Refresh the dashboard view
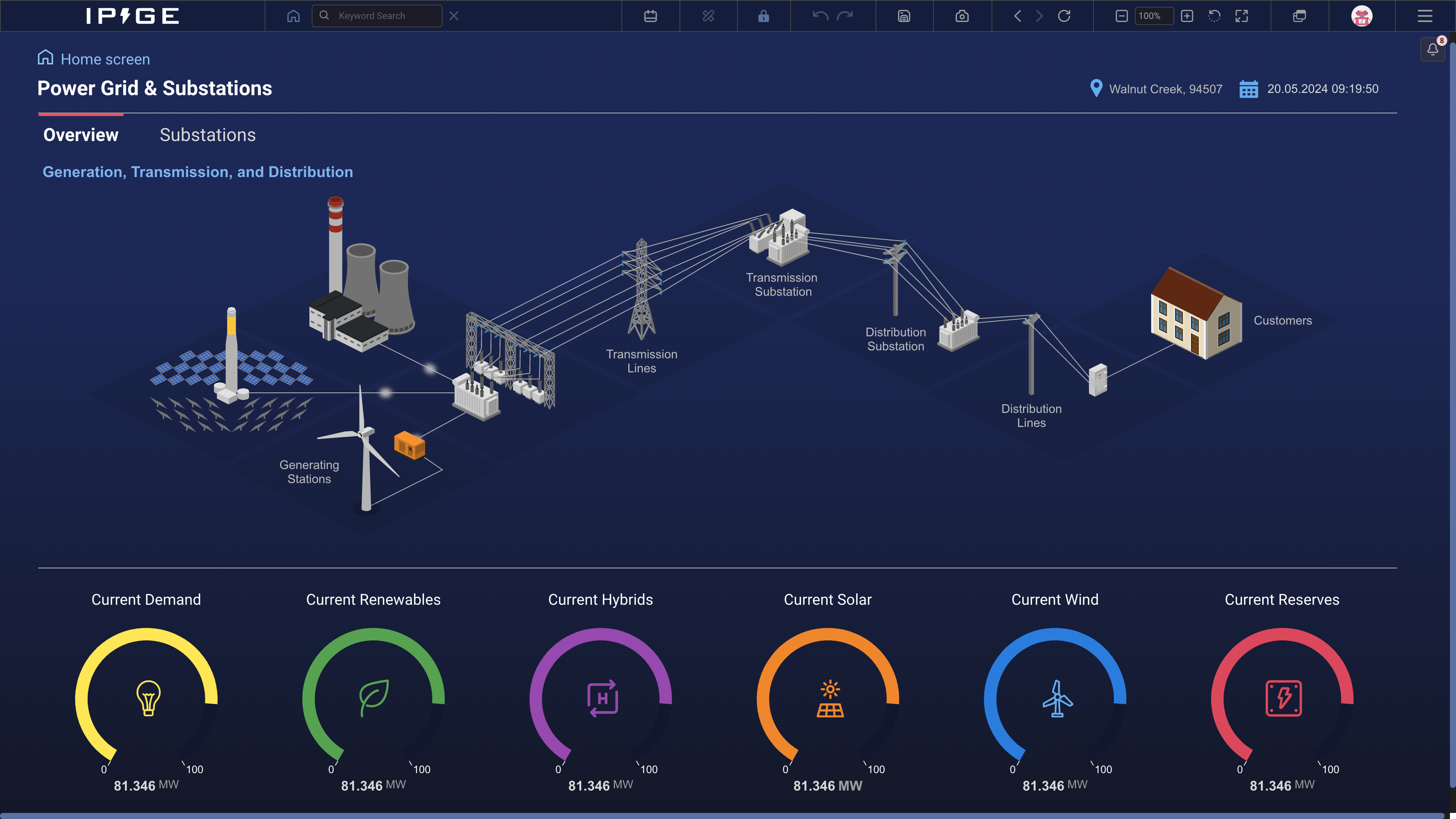The image size is (1456, 819). click(1065, 16)
